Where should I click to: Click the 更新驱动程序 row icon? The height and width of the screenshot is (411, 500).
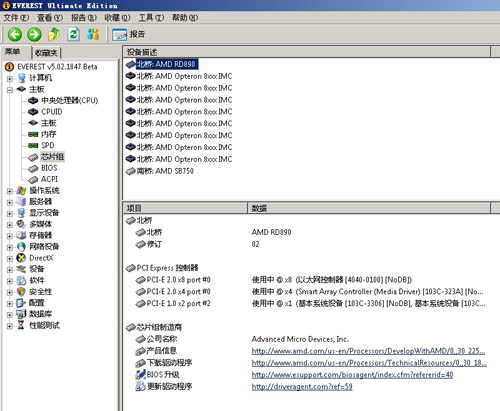140,387
